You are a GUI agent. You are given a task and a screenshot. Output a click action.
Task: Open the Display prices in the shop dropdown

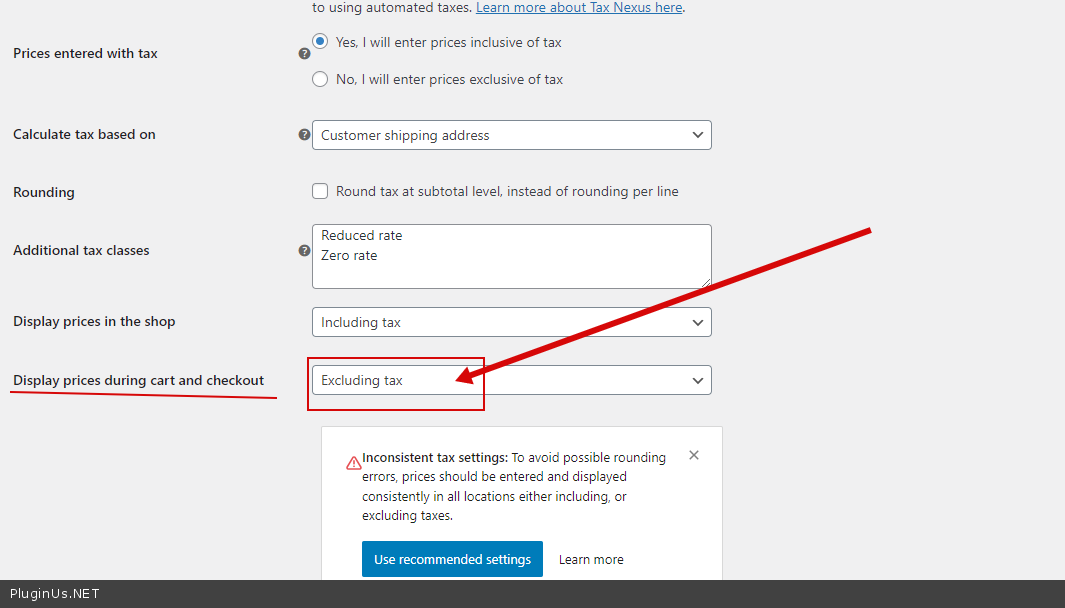click(x=511, y=322)
